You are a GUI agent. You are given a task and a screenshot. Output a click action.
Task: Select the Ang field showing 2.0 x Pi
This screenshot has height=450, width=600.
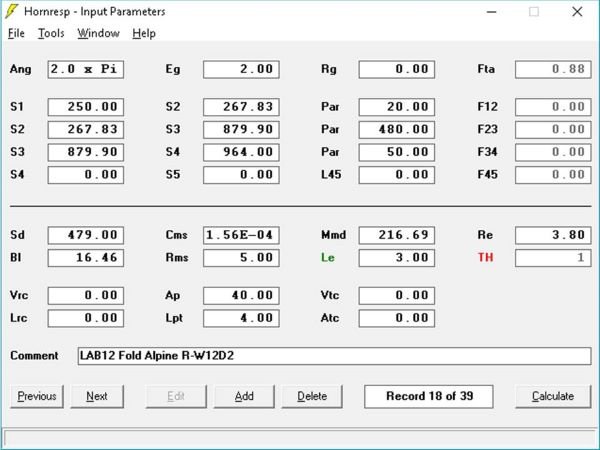85,69
